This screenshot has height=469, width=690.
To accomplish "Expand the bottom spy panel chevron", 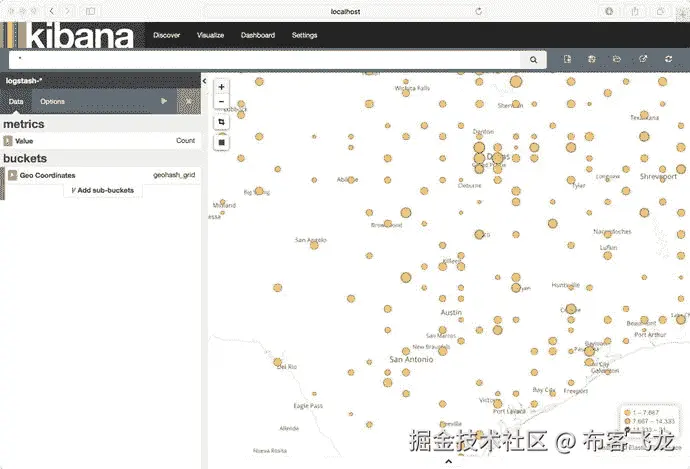I will click(x=448, y=461).
